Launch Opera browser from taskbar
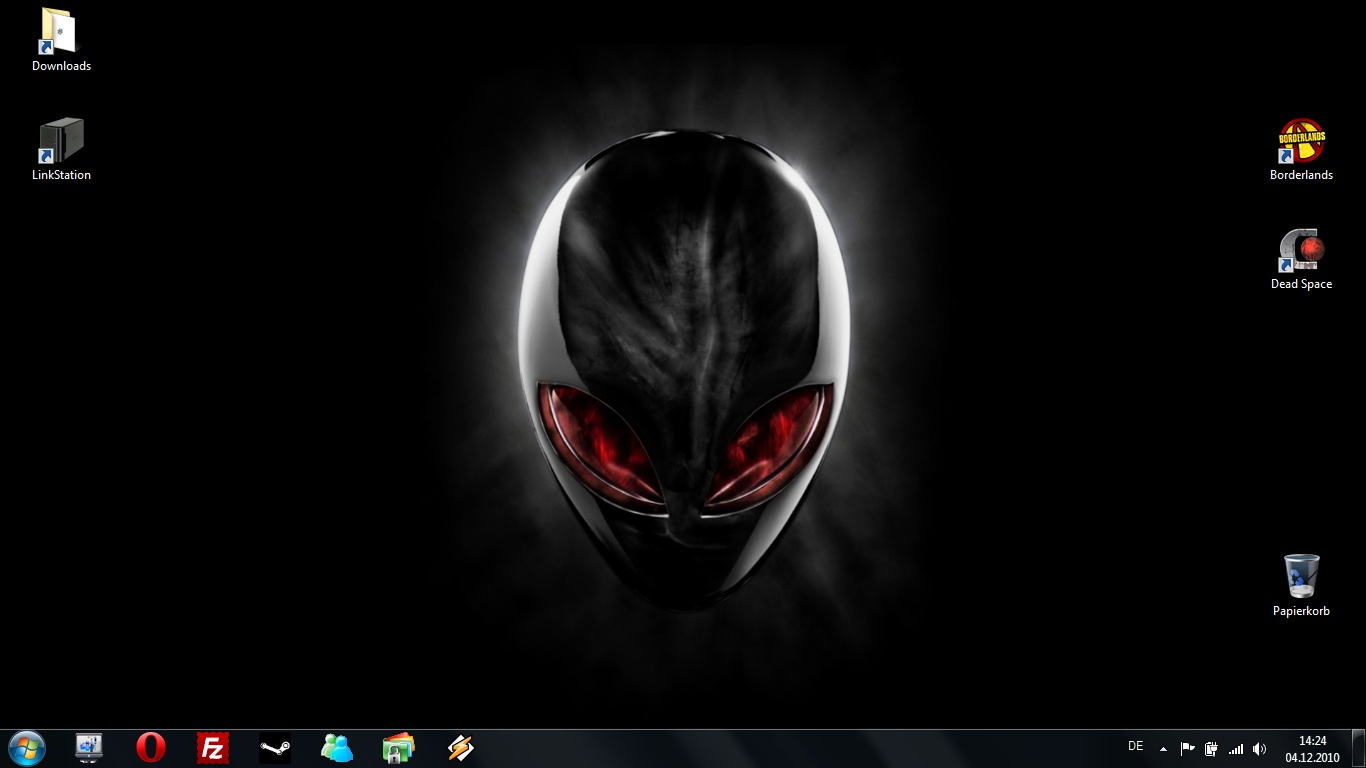 tap(151, 747)
